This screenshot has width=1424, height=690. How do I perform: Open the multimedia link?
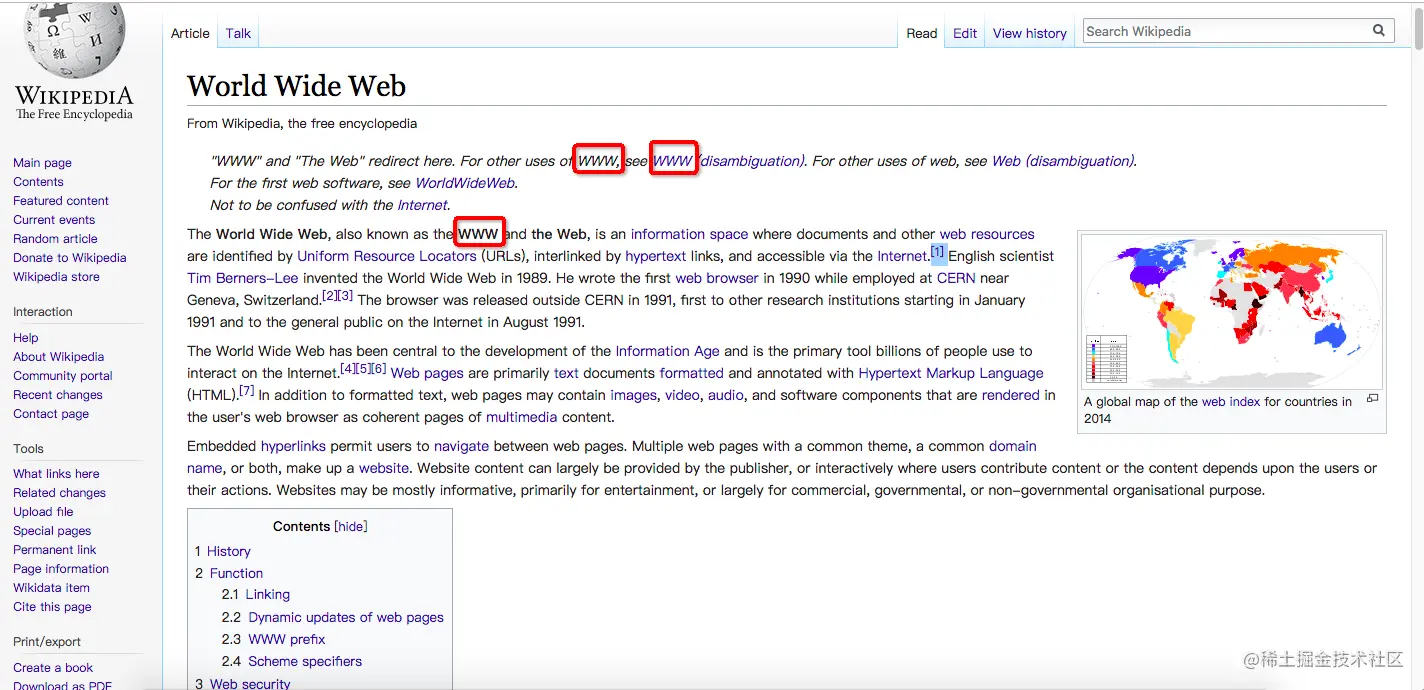point(522,417)
